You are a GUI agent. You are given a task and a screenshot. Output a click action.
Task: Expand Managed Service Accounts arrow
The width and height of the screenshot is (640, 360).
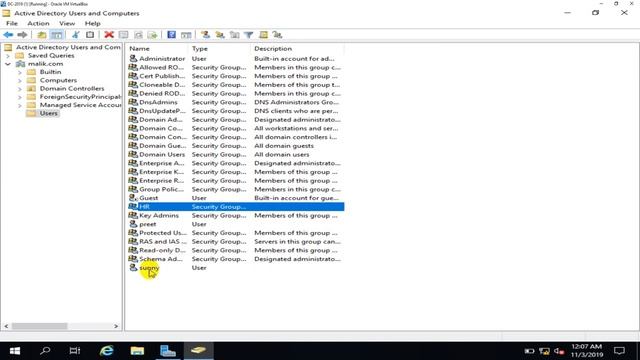tap(20, 105)
